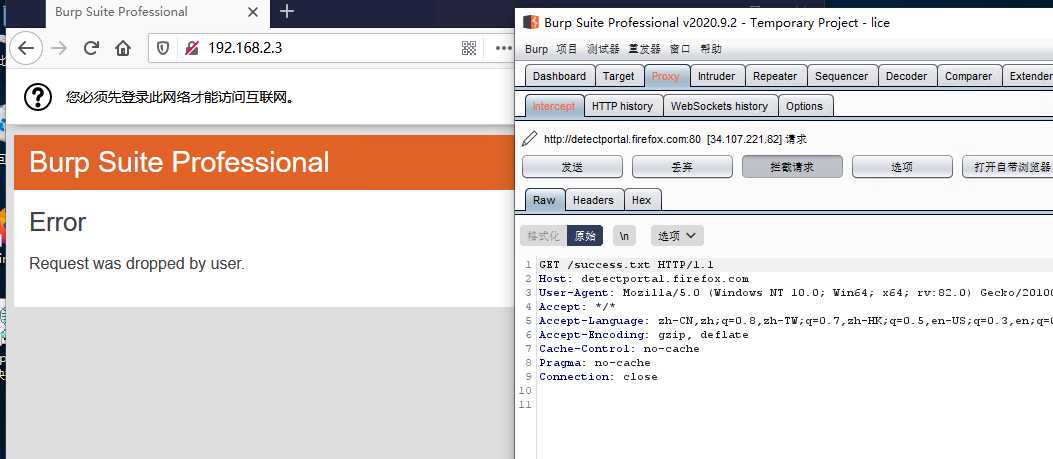Click the Accept-Language header line
Viewport: 1053px width, 459px height.
point(795,321)
